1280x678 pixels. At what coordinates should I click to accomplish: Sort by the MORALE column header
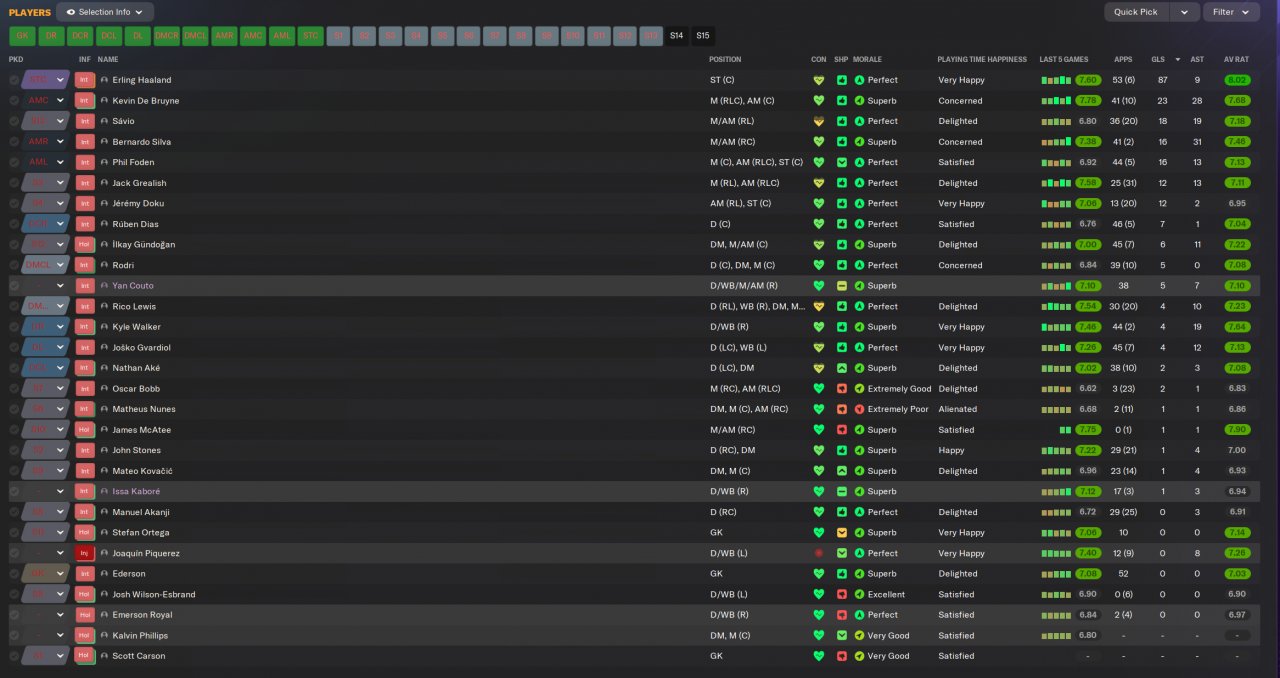point(868,59)
